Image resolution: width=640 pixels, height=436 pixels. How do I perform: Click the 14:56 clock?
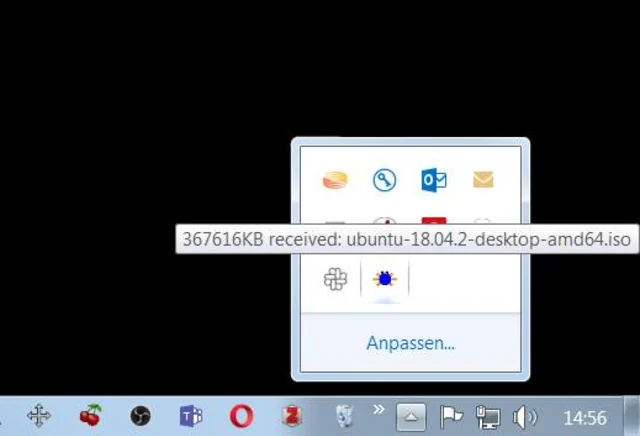click(585, 418)
